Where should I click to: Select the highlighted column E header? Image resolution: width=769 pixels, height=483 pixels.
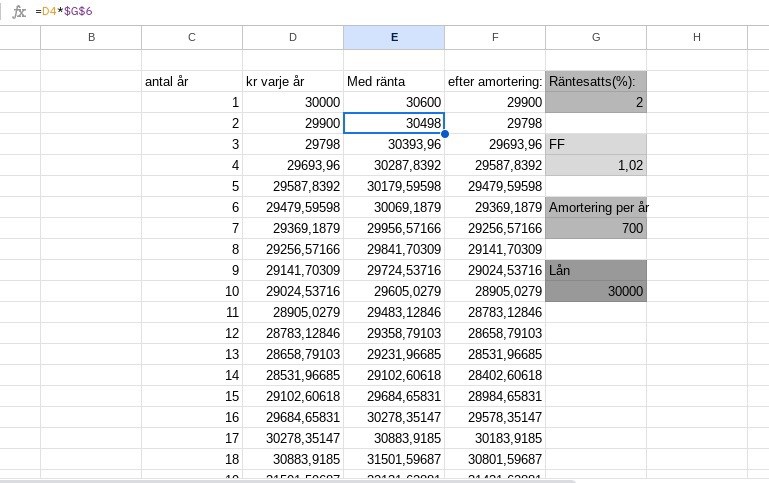click(394, 37)
